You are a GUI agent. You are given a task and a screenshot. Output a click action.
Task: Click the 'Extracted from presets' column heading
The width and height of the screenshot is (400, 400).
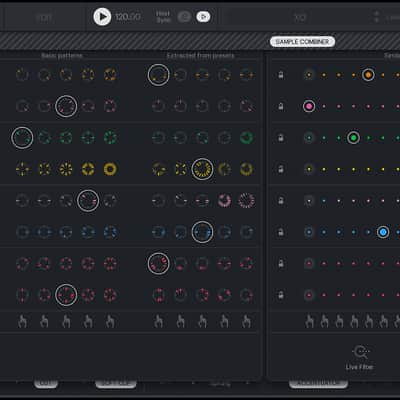click(x=200, y=56)
